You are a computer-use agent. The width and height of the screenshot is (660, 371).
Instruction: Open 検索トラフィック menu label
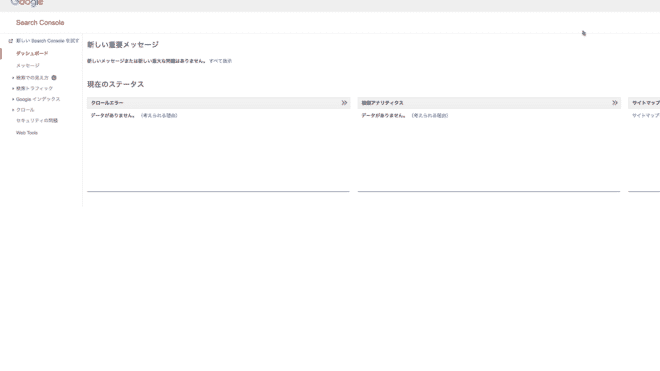[x=35, y=88]
